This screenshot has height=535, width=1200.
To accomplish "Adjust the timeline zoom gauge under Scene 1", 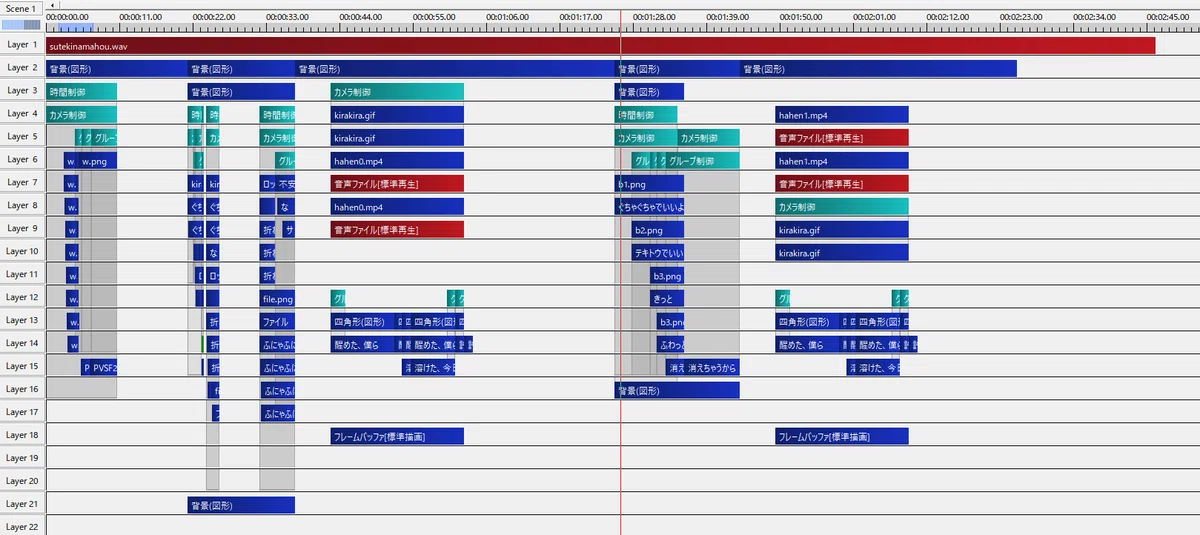I will 22,24.
